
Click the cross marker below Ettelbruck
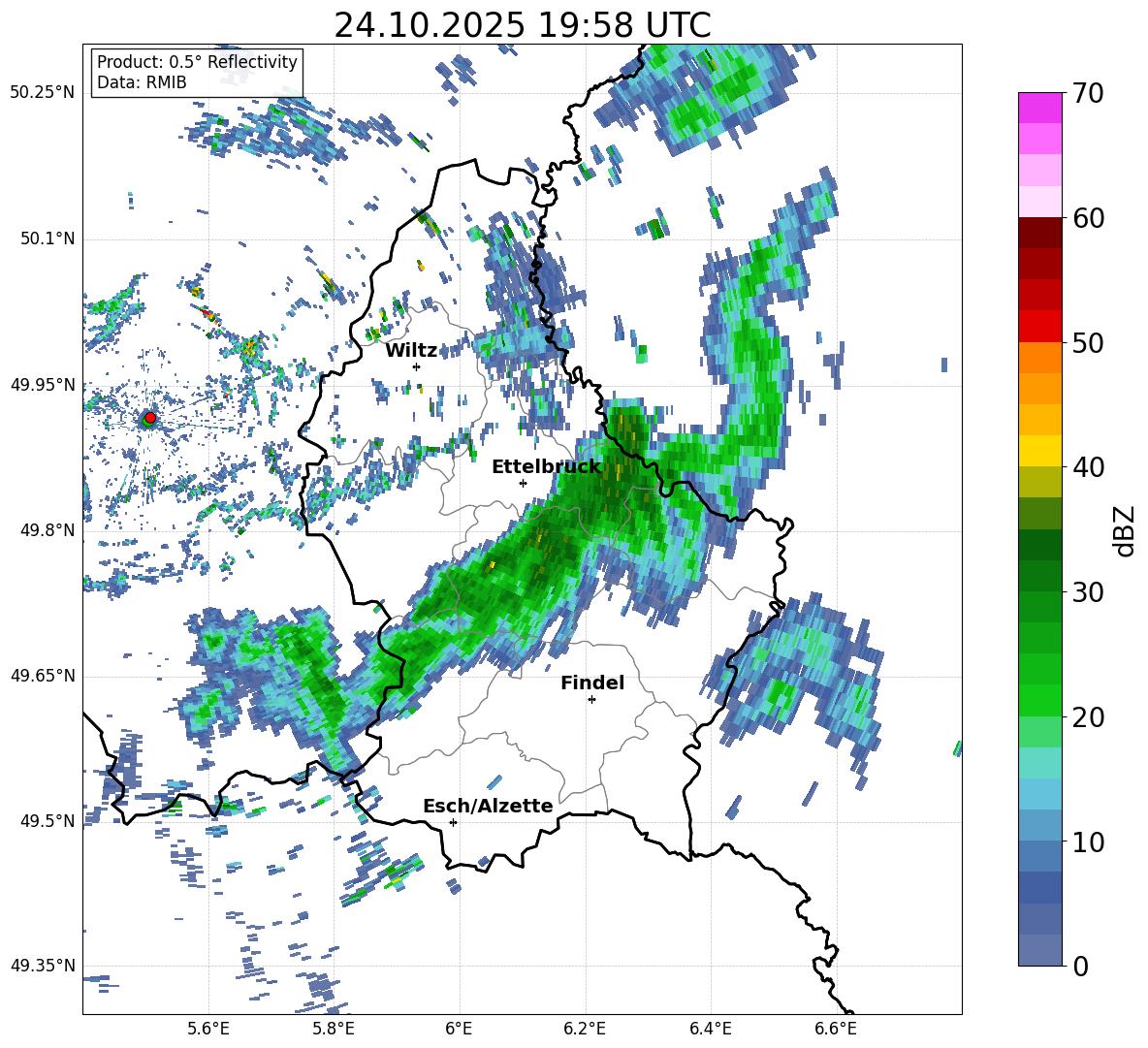click(x=523, y=483)
